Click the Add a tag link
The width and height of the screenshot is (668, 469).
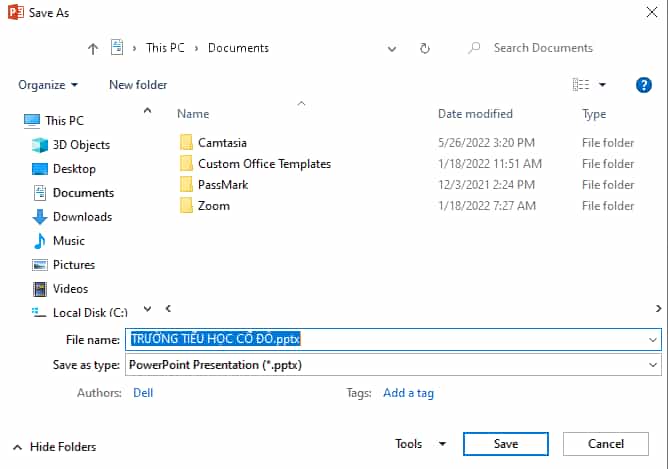pos(408,393)
